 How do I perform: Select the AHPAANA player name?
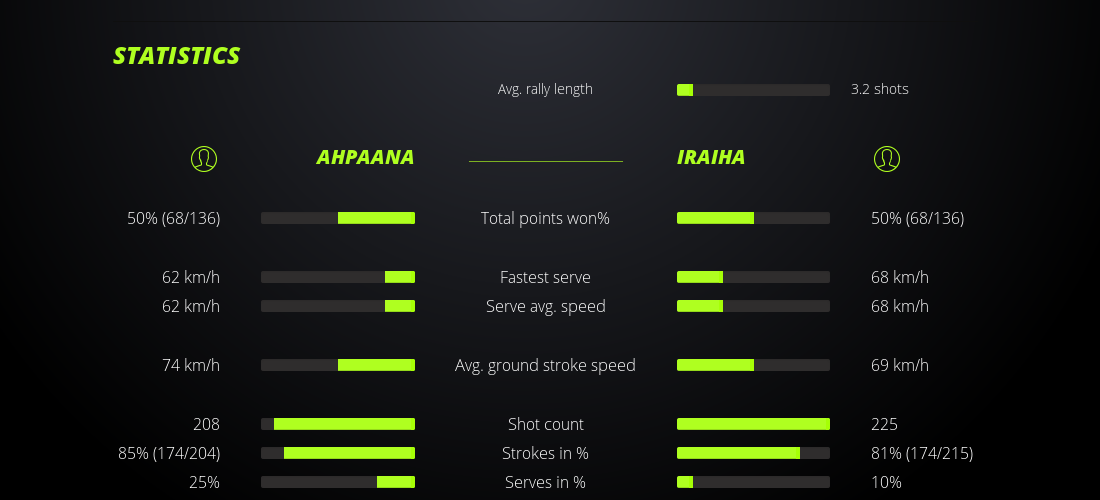(x=365, y=157)
